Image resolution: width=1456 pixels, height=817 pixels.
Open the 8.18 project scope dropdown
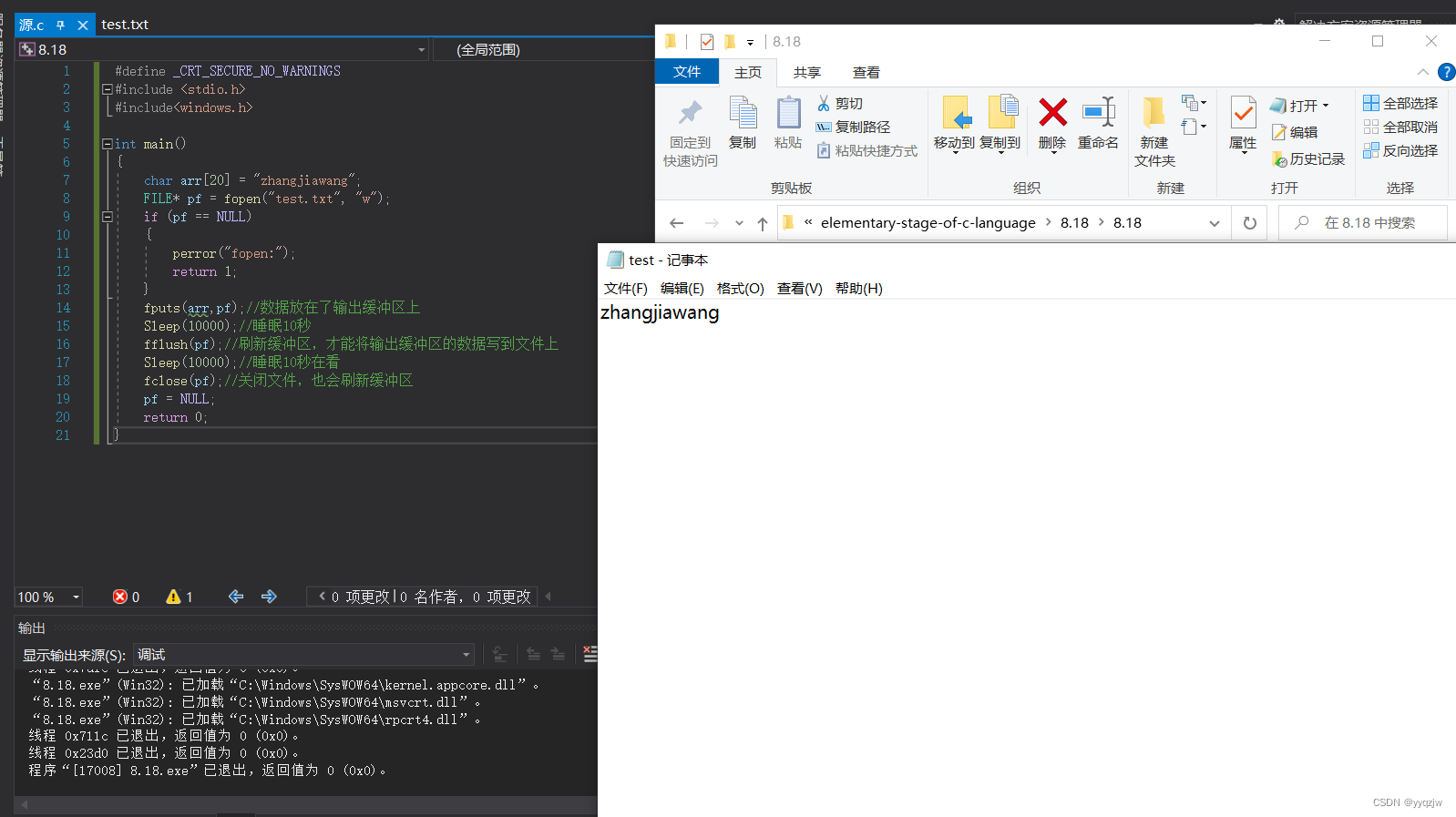pos(422,50)
